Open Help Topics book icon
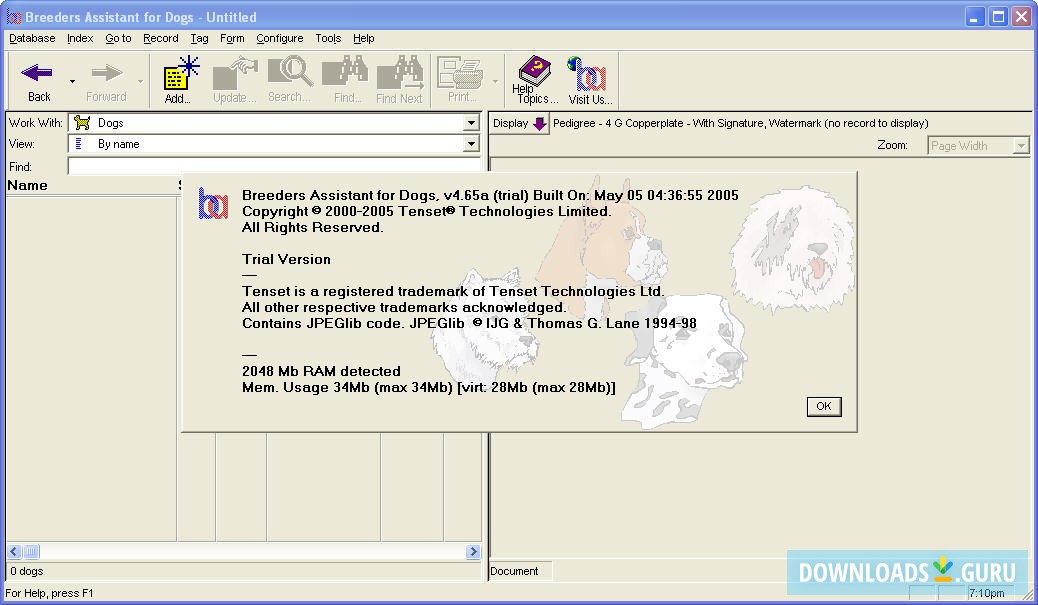Image resolution: width=1038 pixels, height=605 pixels. pyautogui.click(x=535, y=71)
